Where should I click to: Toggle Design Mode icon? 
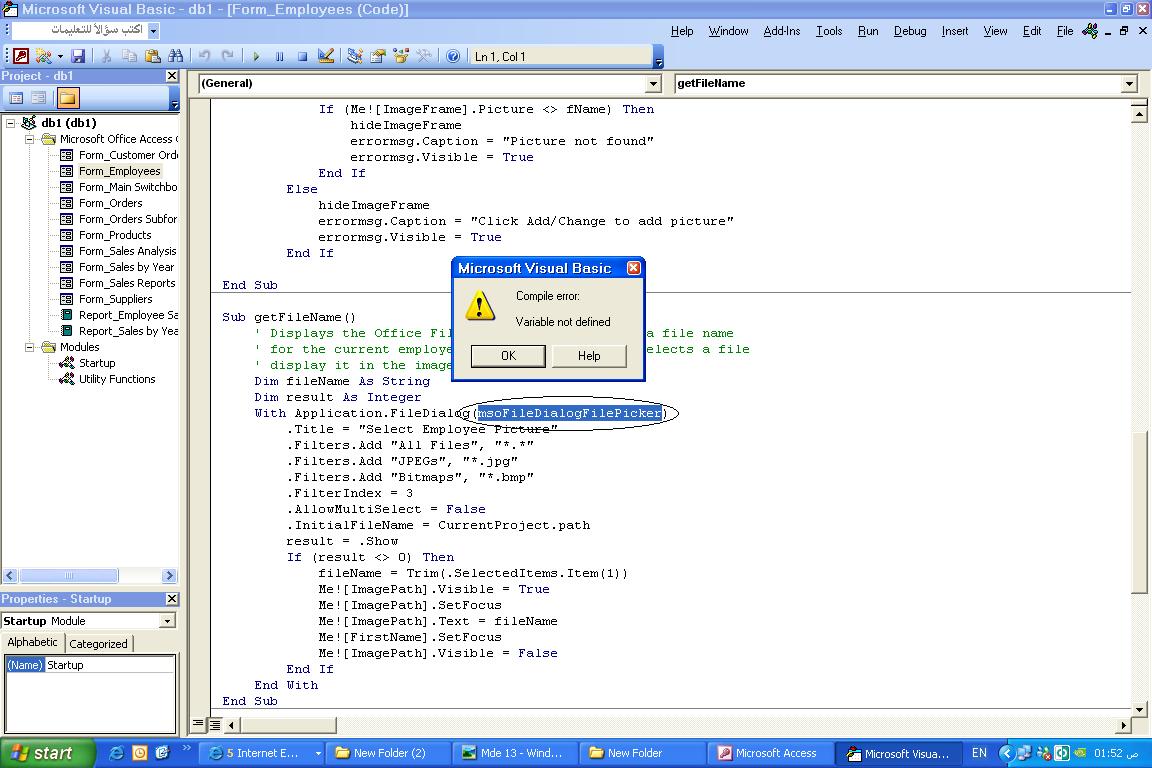[x=325, y=56]
